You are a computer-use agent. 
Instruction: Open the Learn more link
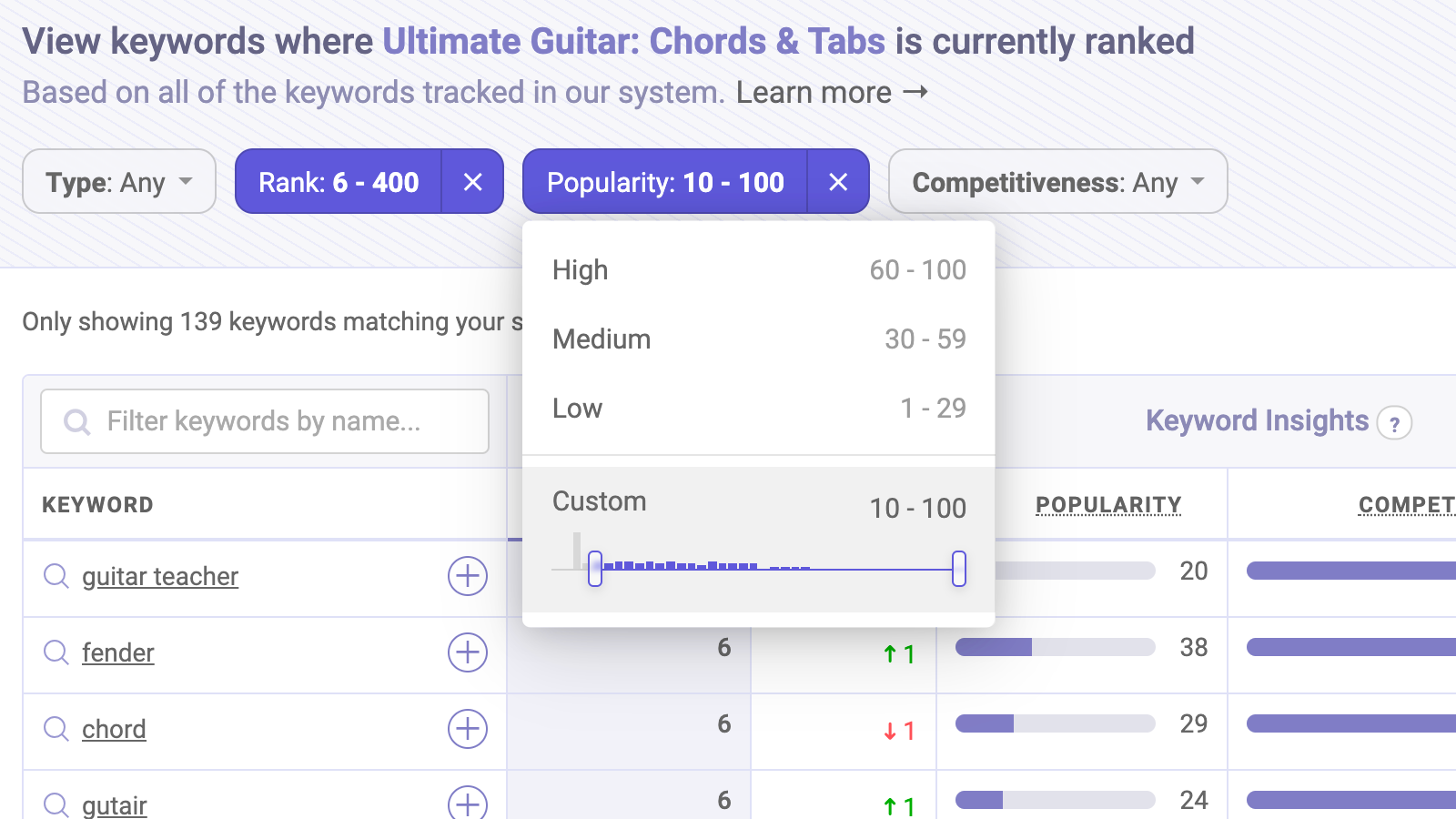tap(832, 93)
